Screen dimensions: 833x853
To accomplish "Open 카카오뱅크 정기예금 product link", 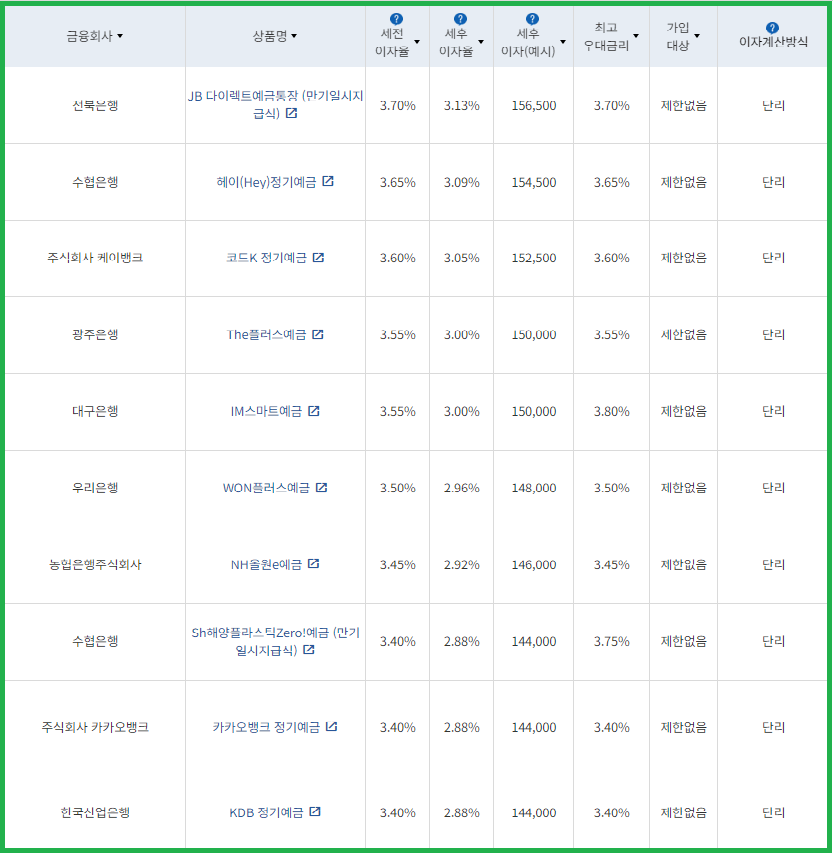I will tap(266, 727).
